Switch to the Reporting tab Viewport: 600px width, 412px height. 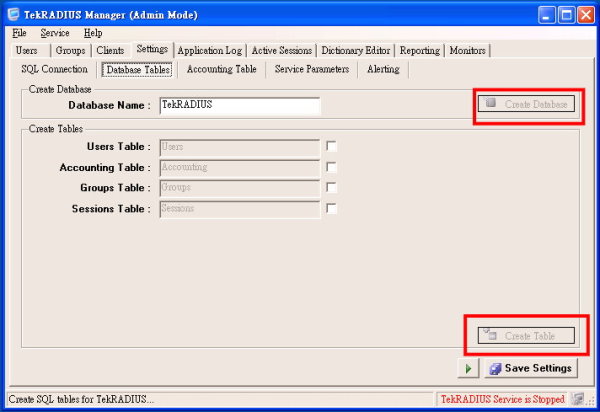[420, 50]
